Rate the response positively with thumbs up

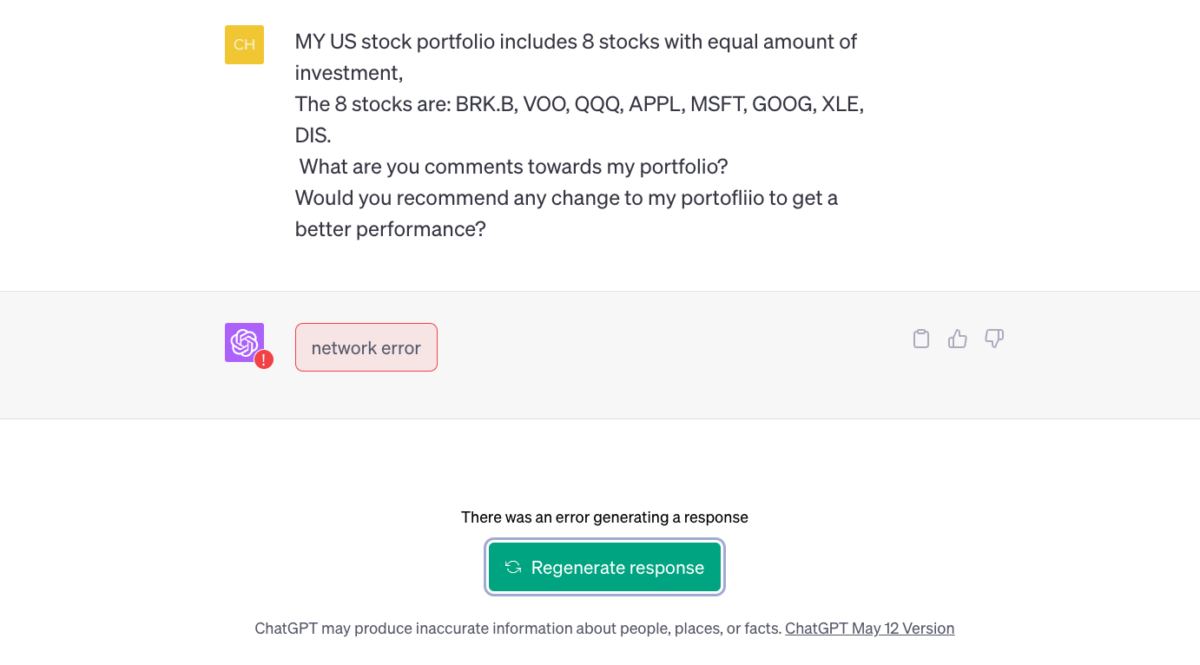click(957, 339)
